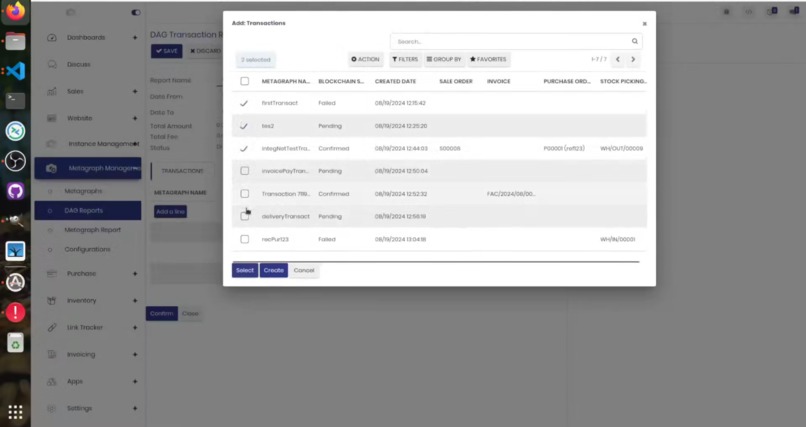The width and height of the screenshot is (806, 427).
Task: Open Configurations submenu item
Action: coord(88,249)
